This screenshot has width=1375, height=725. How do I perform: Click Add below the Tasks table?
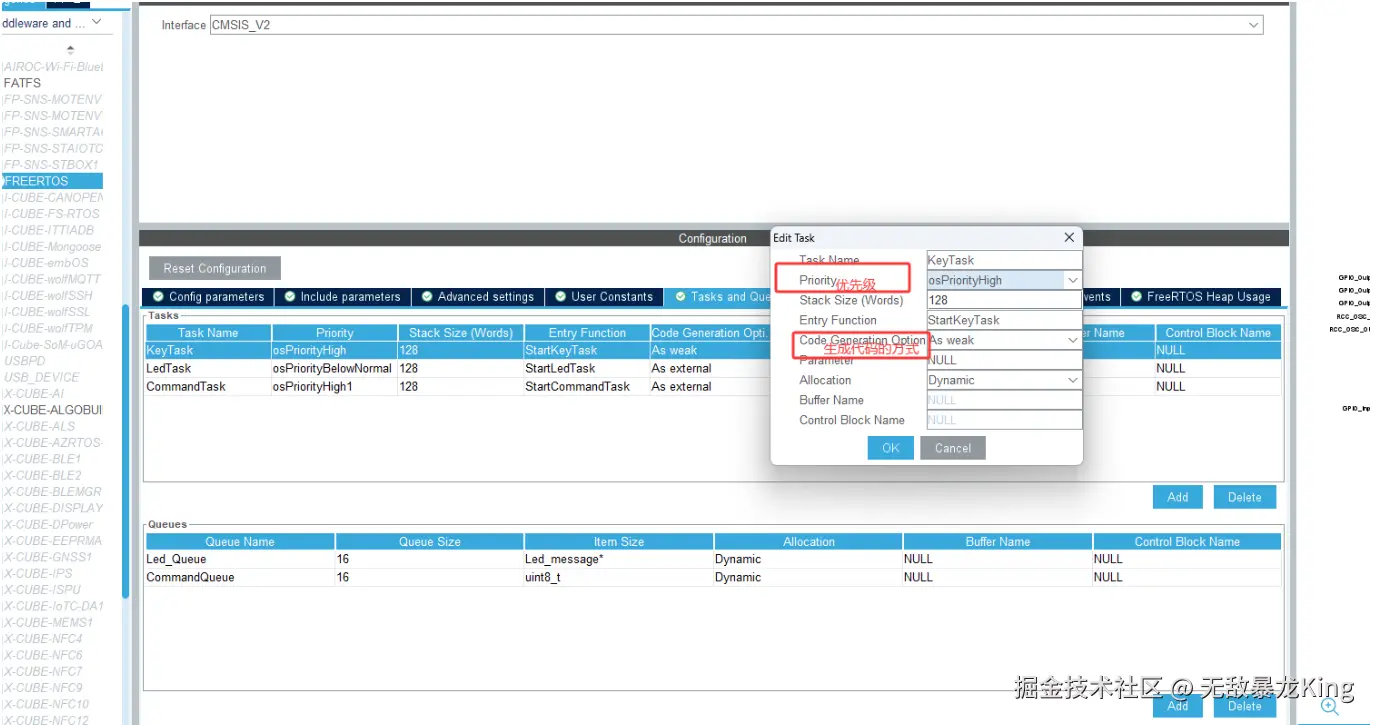[1178, 497]
